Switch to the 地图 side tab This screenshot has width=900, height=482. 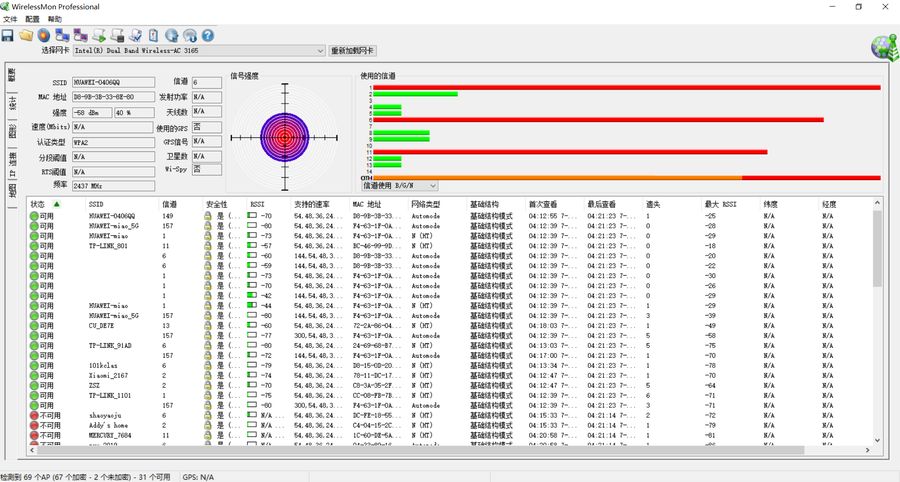(12, 191)
